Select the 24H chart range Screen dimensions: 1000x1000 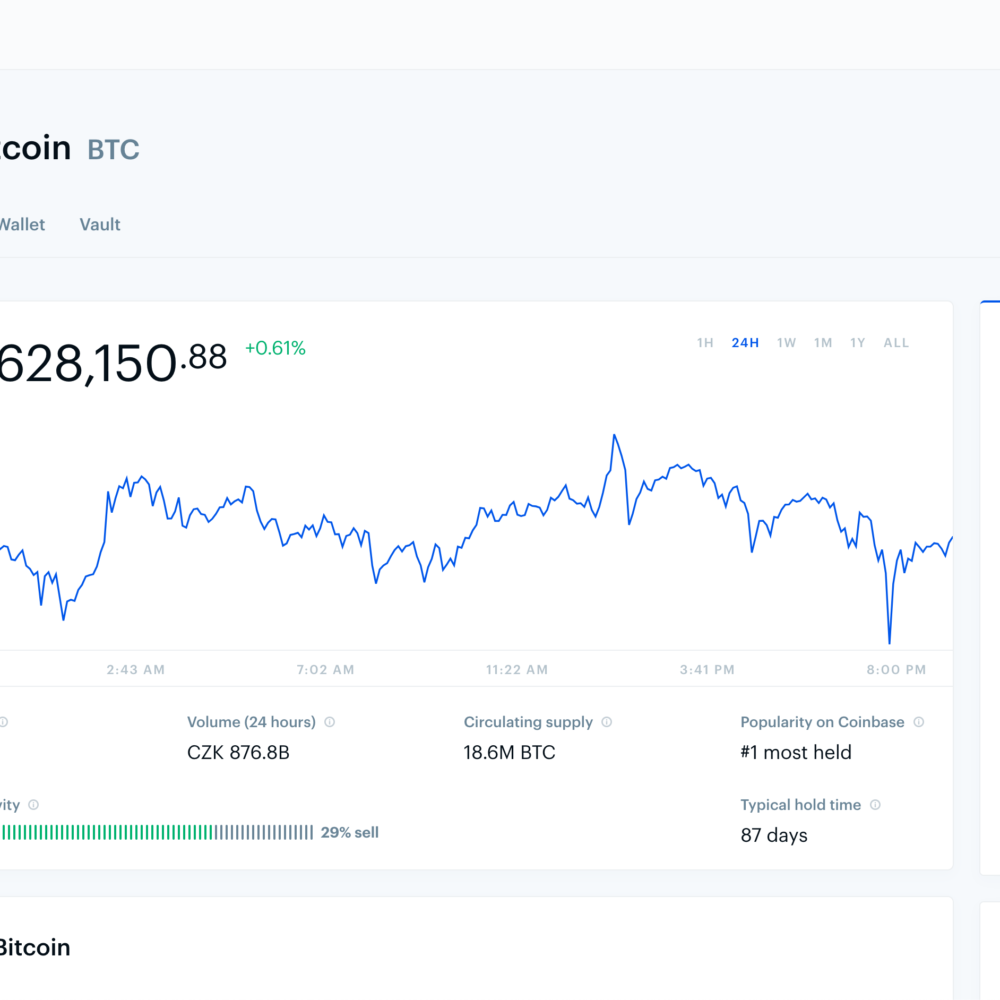pos(745,343)
